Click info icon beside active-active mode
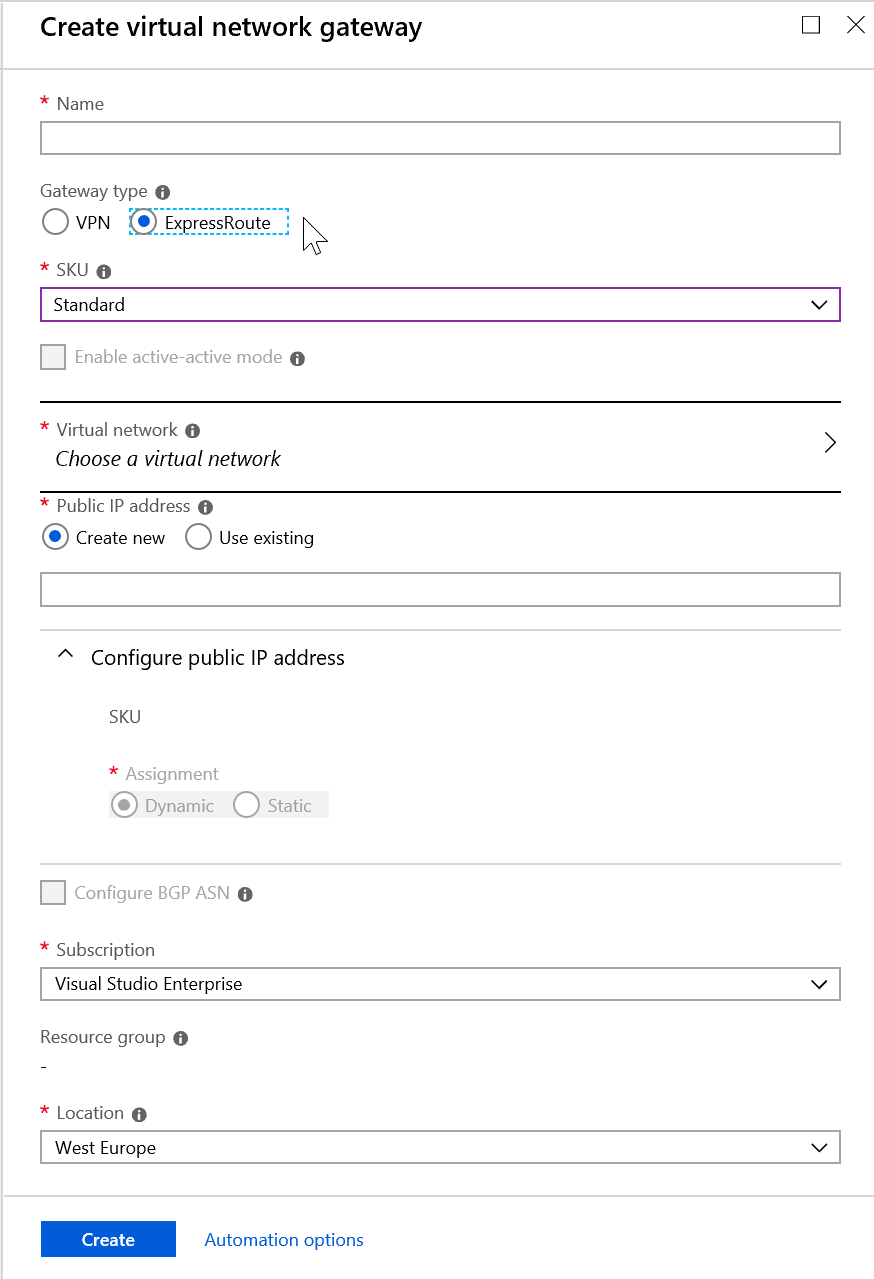Image resolution: width=874 pixels, height=1279 pixels. pyautogui.click(x=297, y=358)
